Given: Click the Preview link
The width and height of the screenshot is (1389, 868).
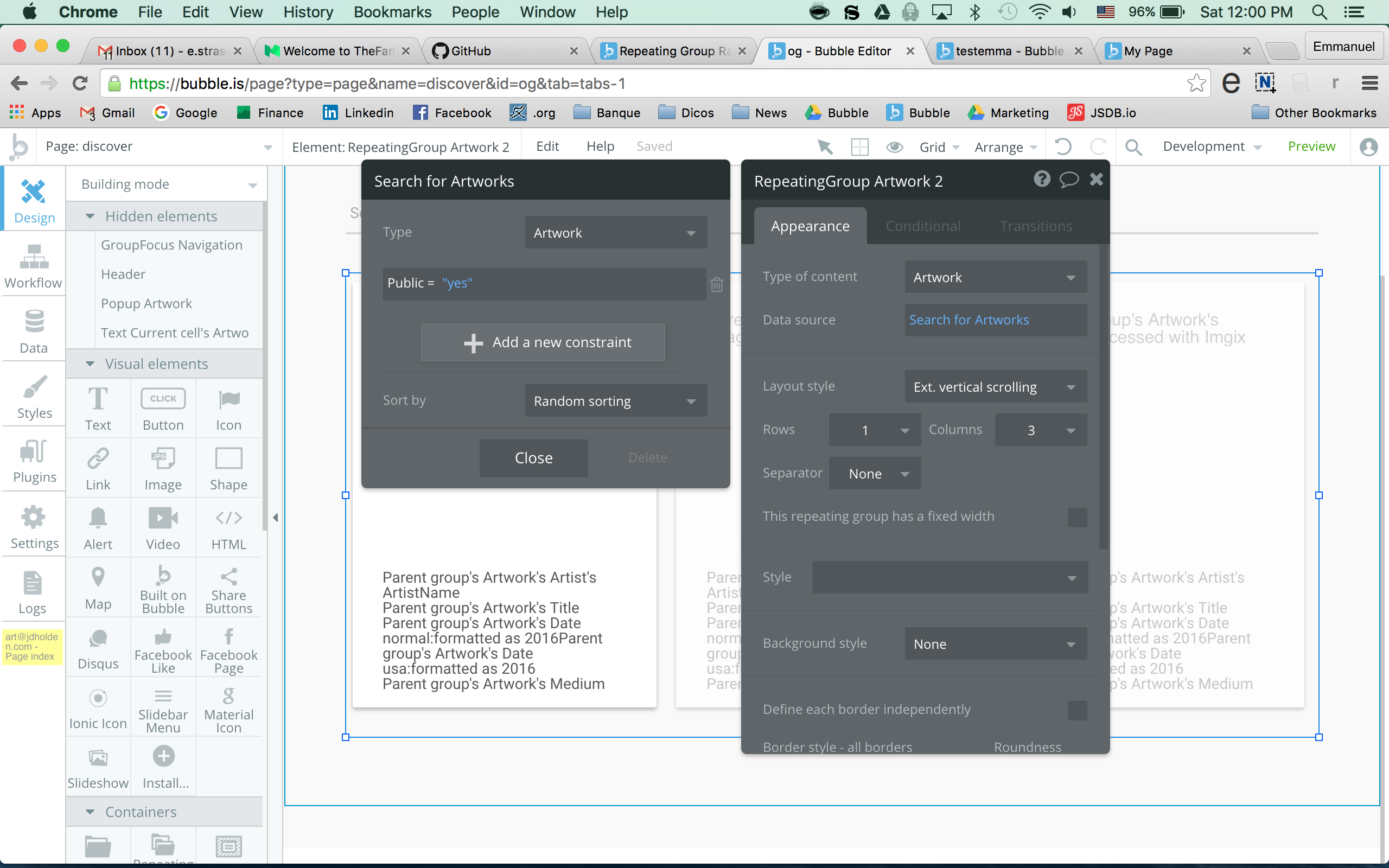Looking at the screenshot, I should click(1311, 146).
